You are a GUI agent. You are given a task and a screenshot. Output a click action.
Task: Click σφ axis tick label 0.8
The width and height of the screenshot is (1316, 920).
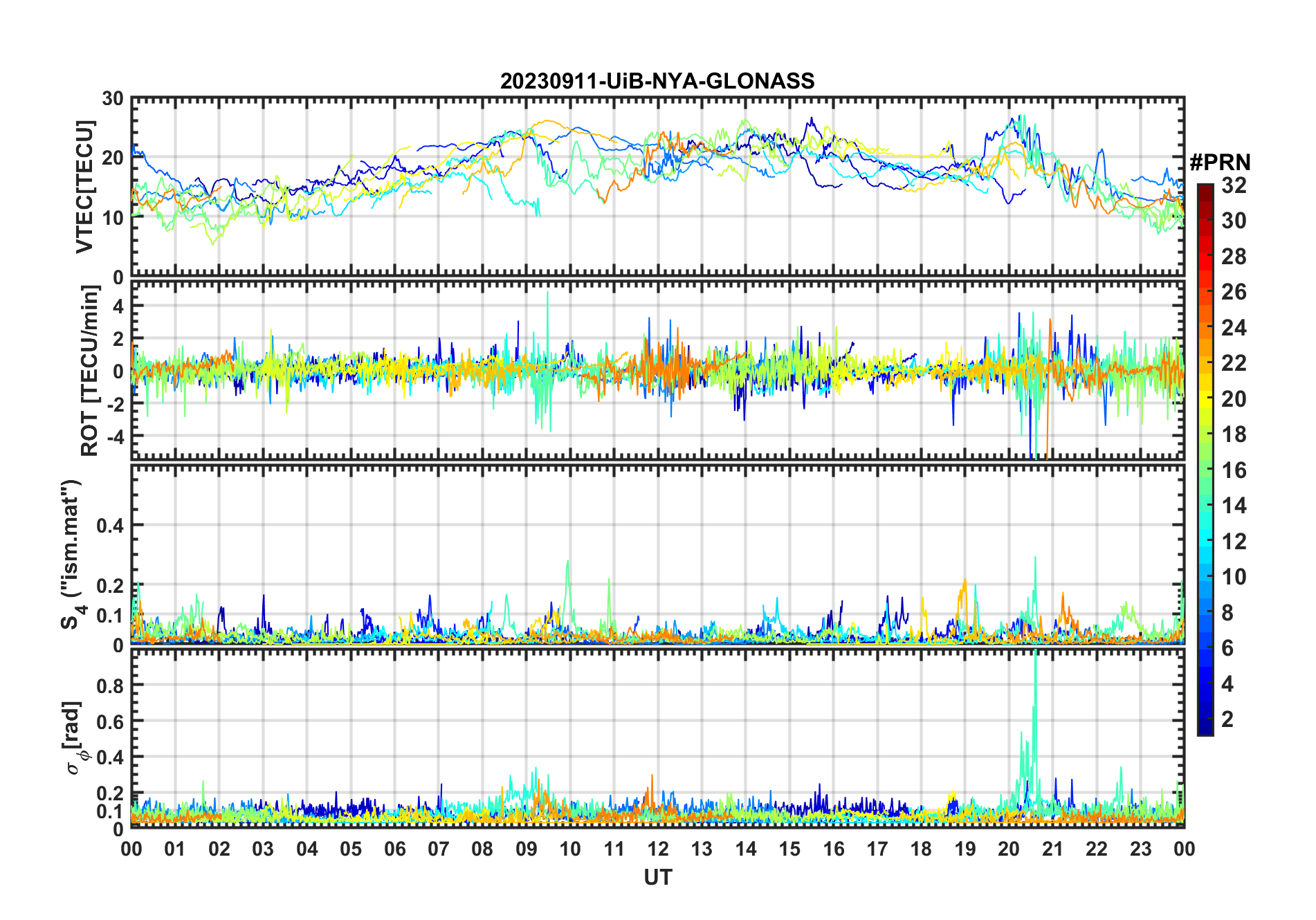tap(111, 686)
